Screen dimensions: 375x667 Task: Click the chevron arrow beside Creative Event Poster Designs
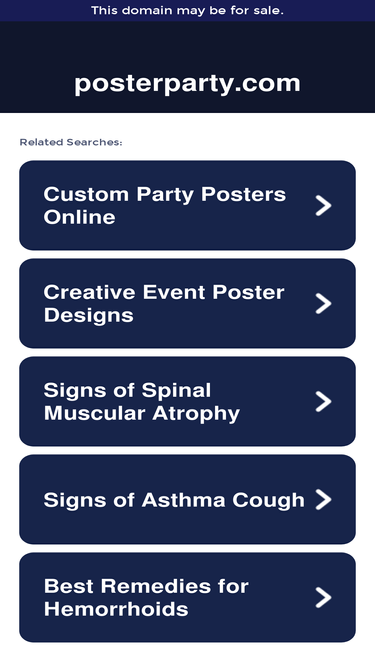tap(323, 303)
